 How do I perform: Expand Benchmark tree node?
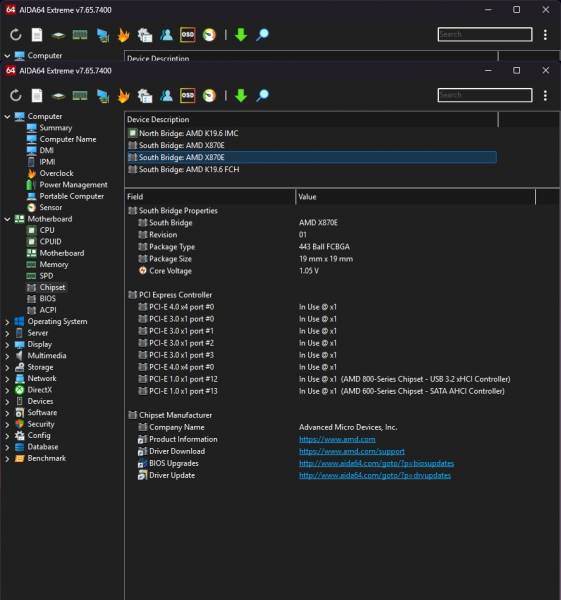point(7,458)
